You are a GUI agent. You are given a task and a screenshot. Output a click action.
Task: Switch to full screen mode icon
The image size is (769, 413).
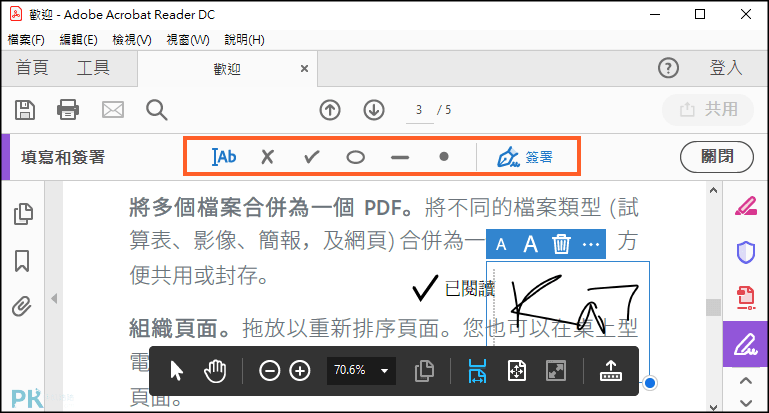click(x=556, y=371)
